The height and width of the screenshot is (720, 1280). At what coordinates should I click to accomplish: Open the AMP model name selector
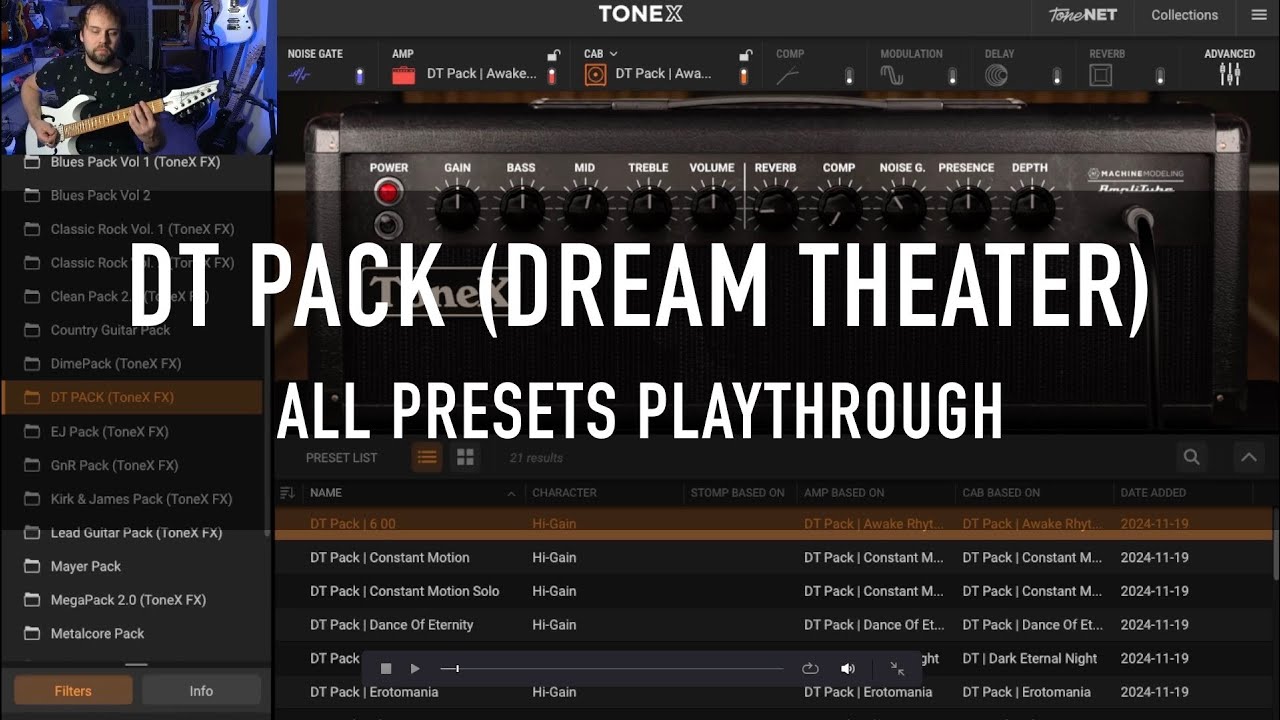(483, 74)
